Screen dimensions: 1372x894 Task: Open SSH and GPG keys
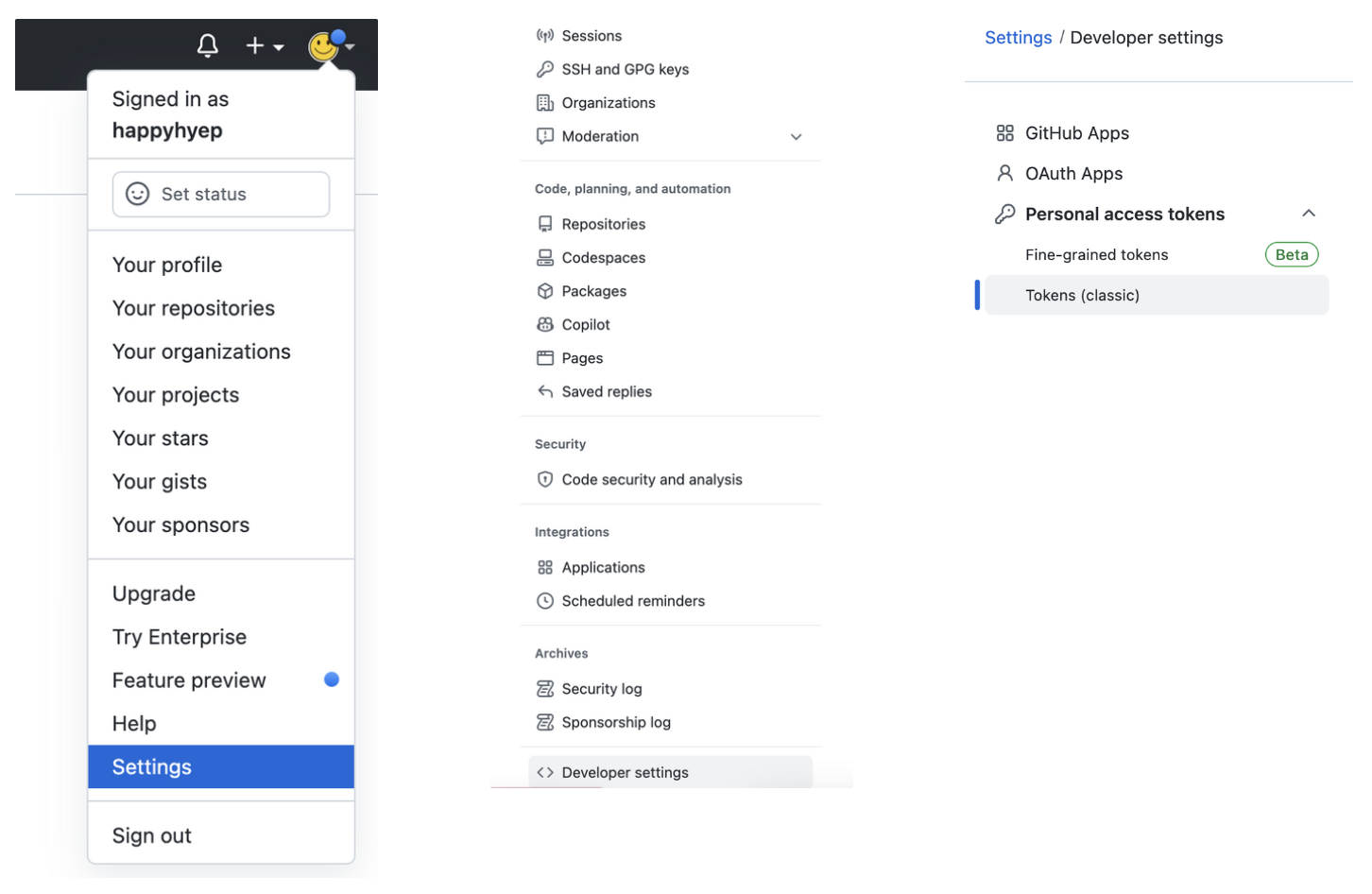[x=626, y=69]
